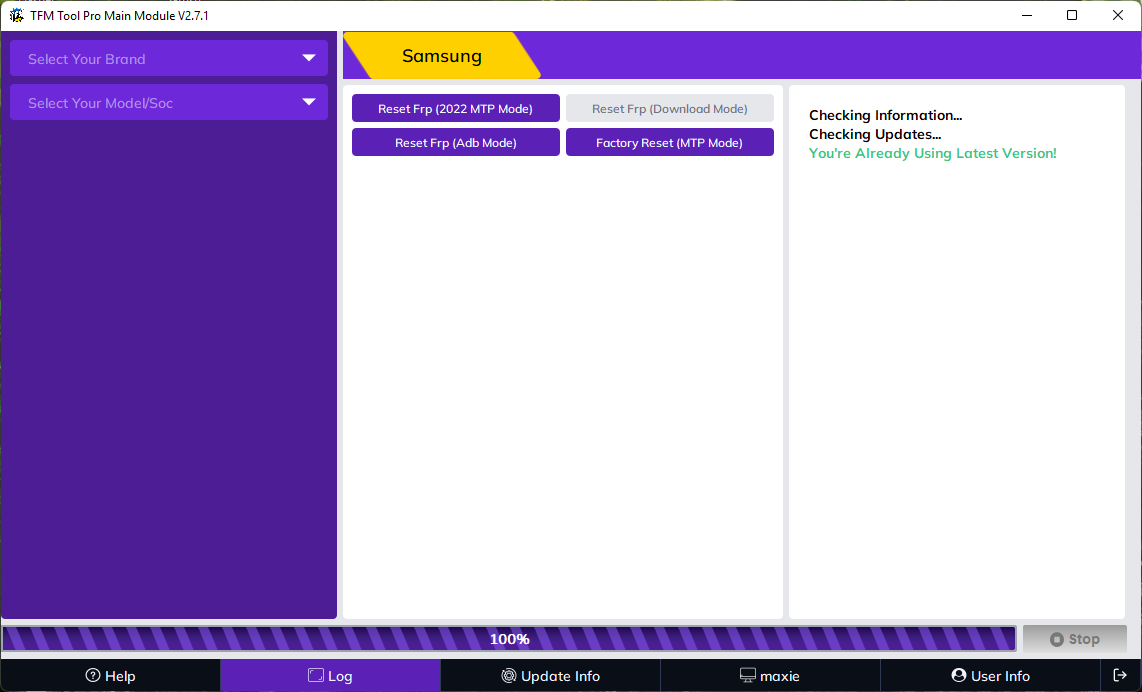This screenshot has height=692, width=1142.
Task: Open the maxie computer tab
Action: 770,676
